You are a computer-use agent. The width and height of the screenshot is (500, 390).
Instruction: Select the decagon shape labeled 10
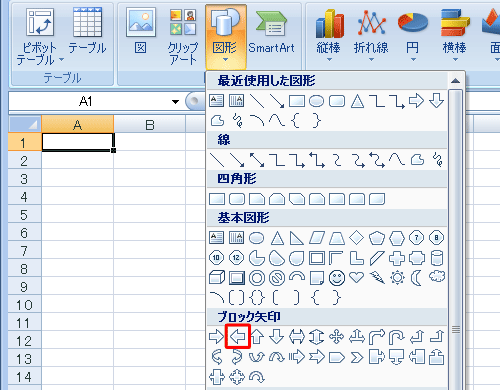[216, 258]
